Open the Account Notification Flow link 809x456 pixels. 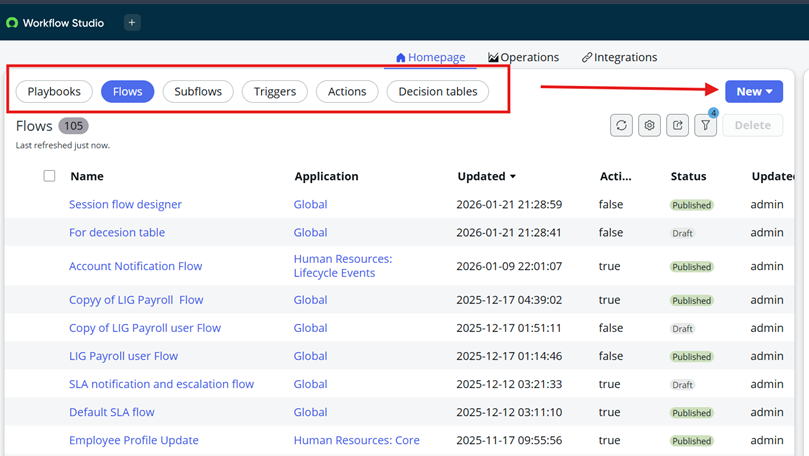point(135,266)
